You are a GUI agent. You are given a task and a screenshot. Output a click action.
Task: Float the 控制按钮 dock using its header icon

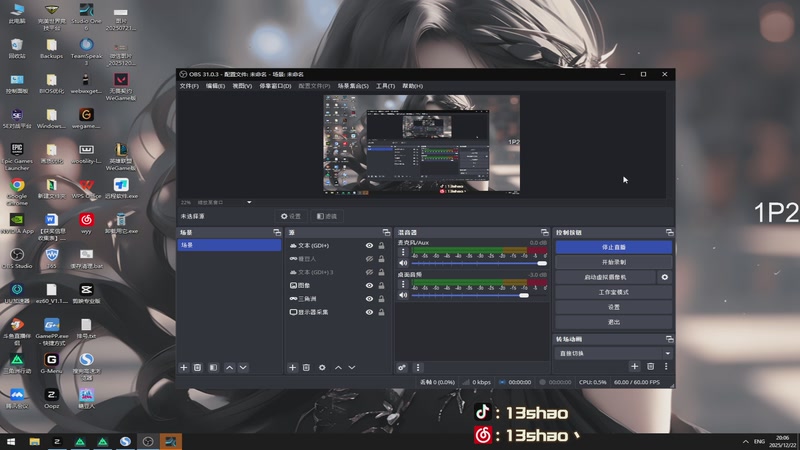pos(669,232)
